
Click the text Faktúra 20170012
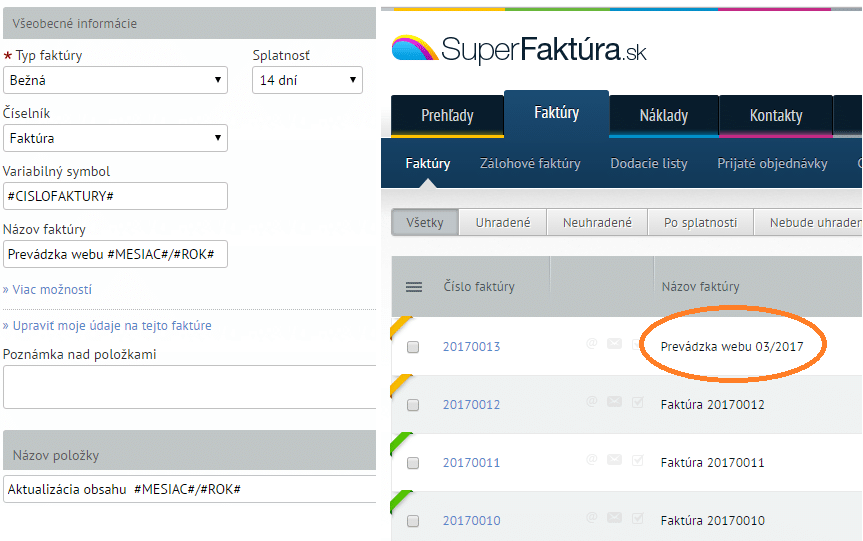pos(713,405)
